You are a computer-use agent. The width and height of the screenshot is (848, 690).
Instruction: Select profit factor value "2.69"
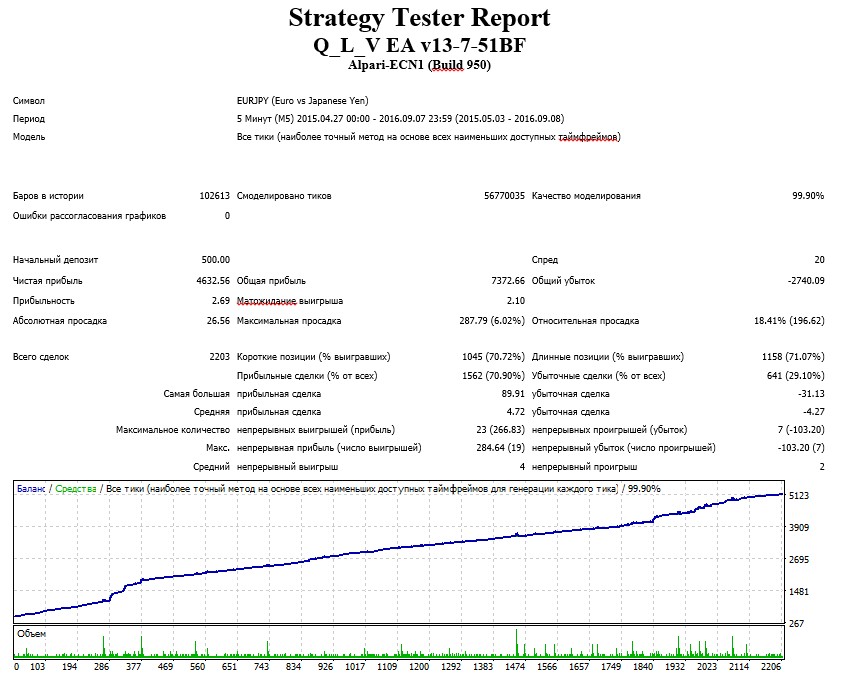[x=221, y=301]
